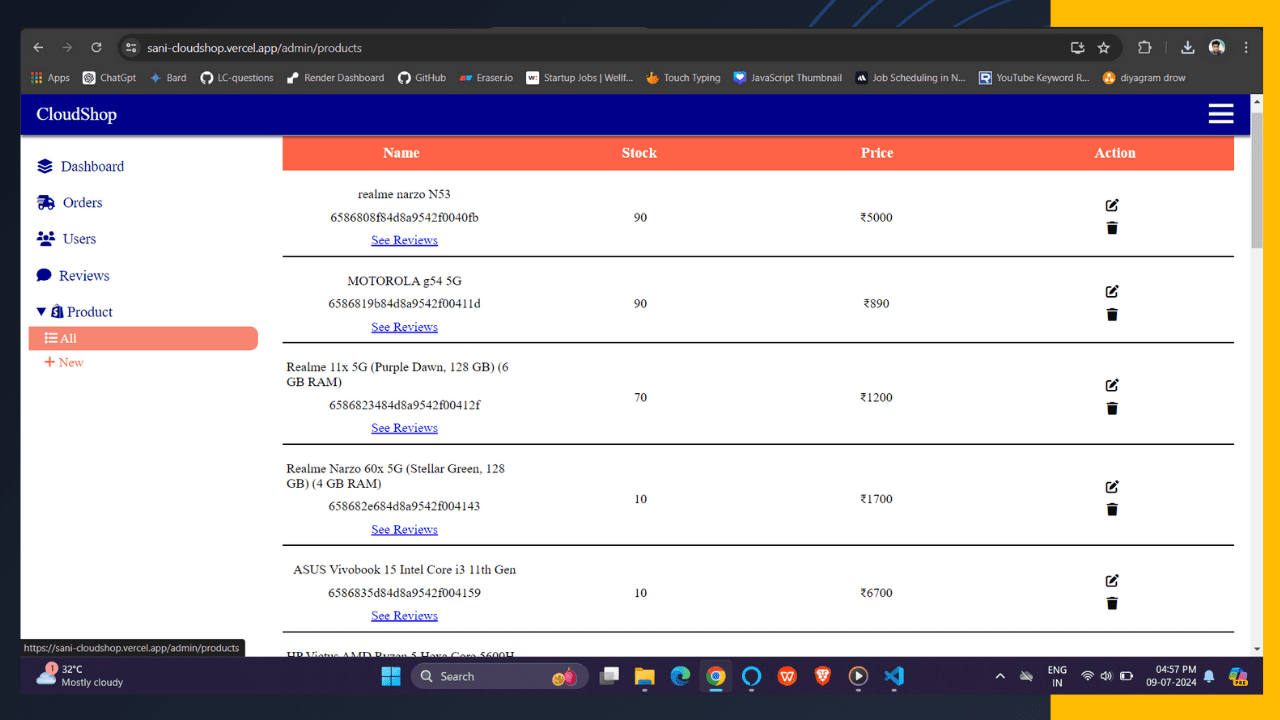Viewport: 1280px width, 720px height.
Task: Click the browser address bar URL
Action: [254, 48]
